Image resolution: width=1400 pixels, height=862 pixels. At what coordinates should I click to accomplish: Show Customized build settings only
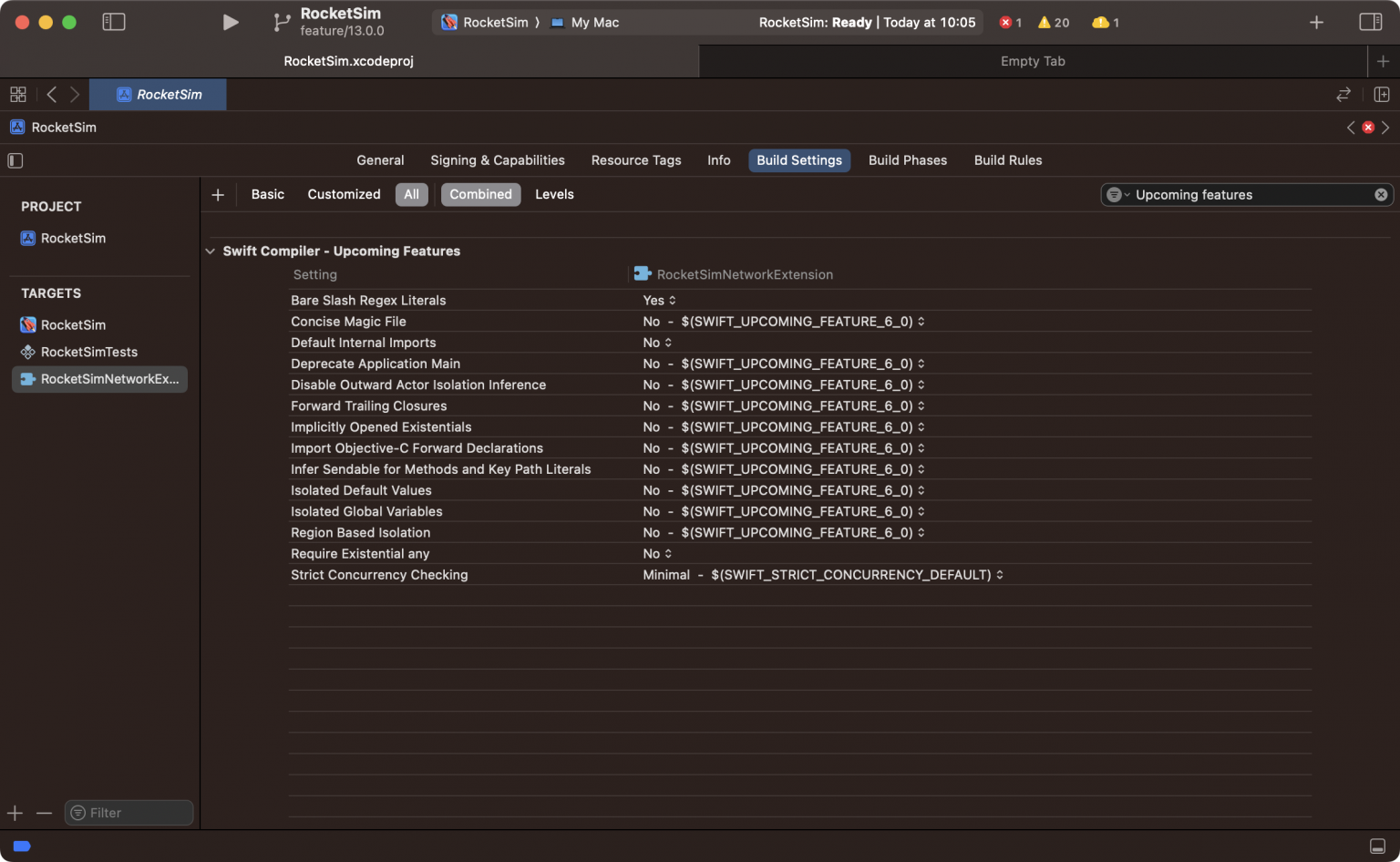tap(344, 194)
